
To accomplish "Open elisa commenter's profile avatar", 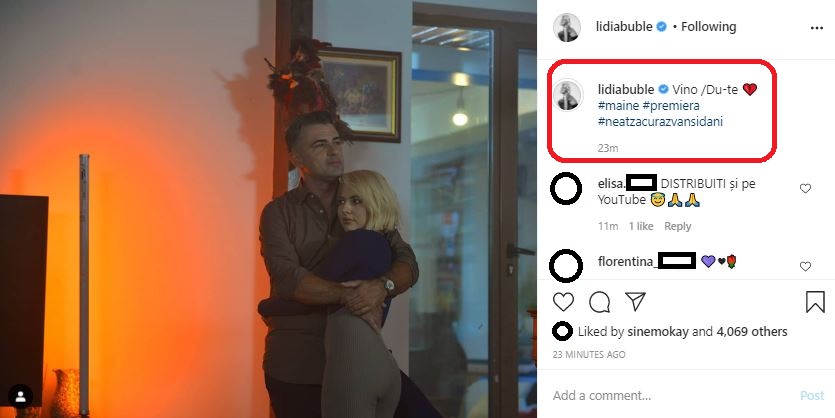I will pyautogui.click(x=566, y=188).
